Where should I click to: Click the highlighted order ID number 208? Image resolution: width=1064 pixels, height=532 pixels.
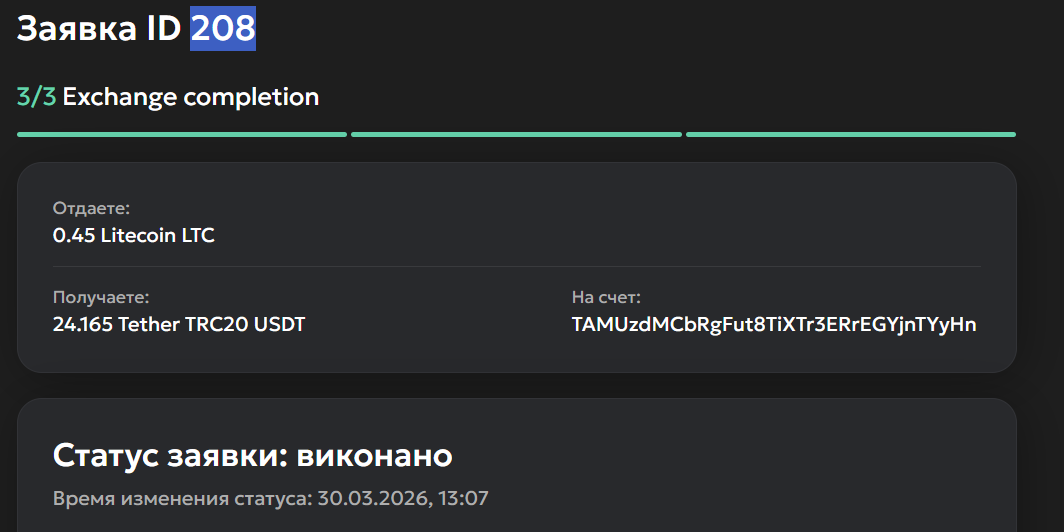223,28
